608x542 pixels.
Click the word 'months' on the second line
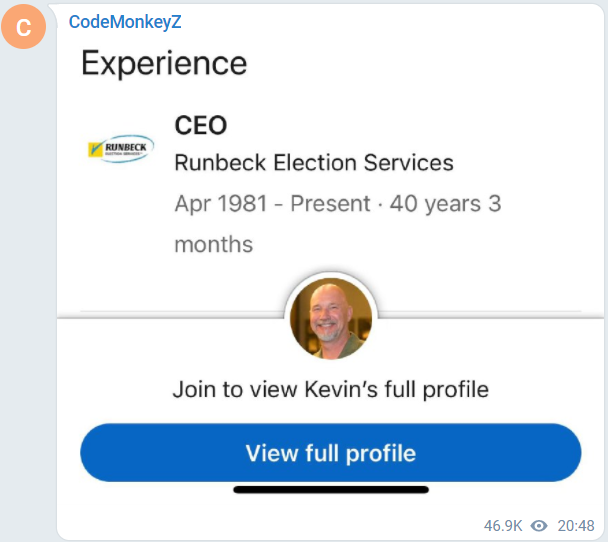pyautogui.click(x=213, y=244)
